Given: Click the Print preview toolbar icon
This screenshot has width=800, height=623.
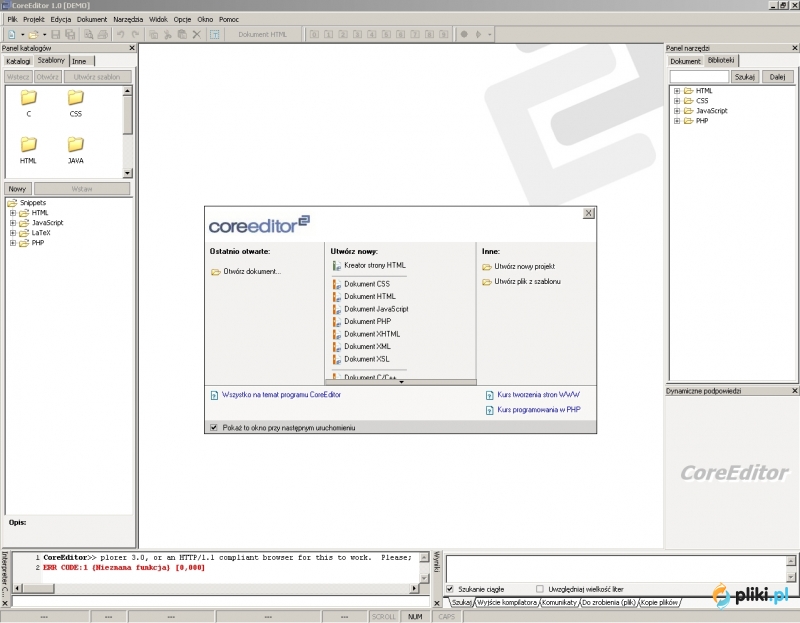Looking at the screenshot, I should point(88,35).
